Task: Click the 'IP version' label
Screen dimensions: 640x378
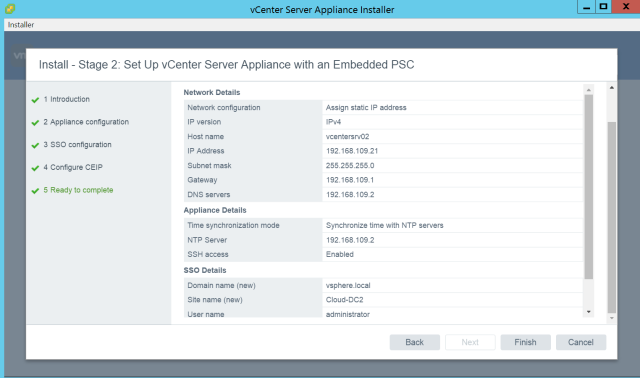Action: tap(204, 122)
